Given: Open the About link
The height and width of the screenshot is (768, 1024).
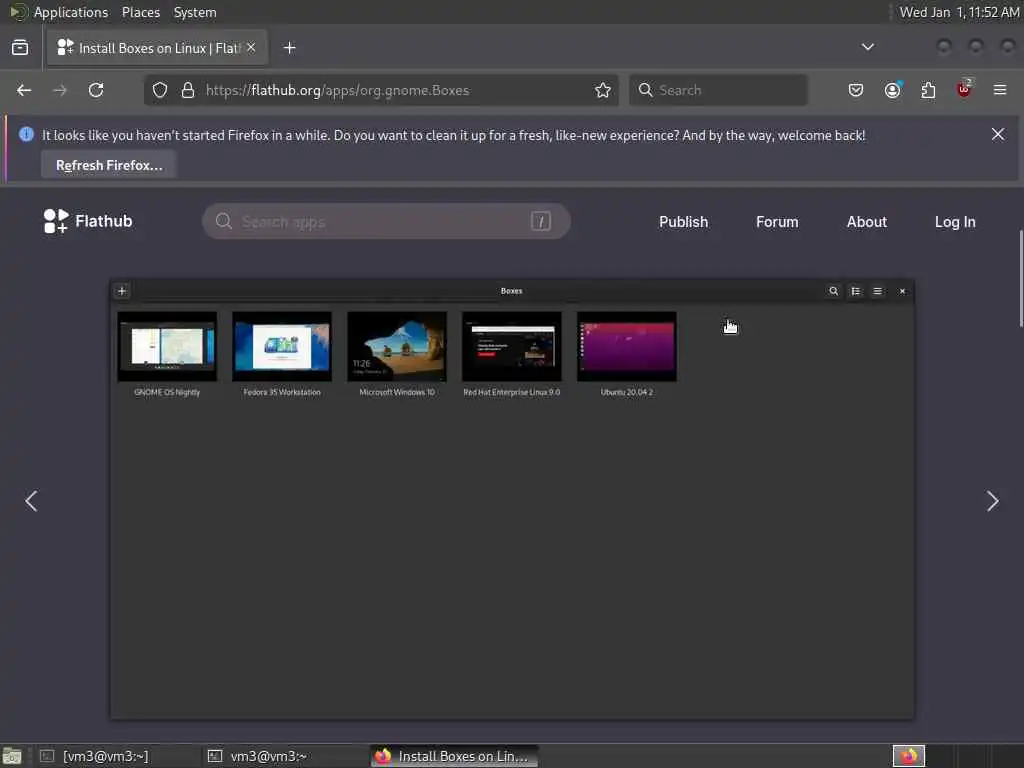Looking at the screenshot, I should 867,222.
